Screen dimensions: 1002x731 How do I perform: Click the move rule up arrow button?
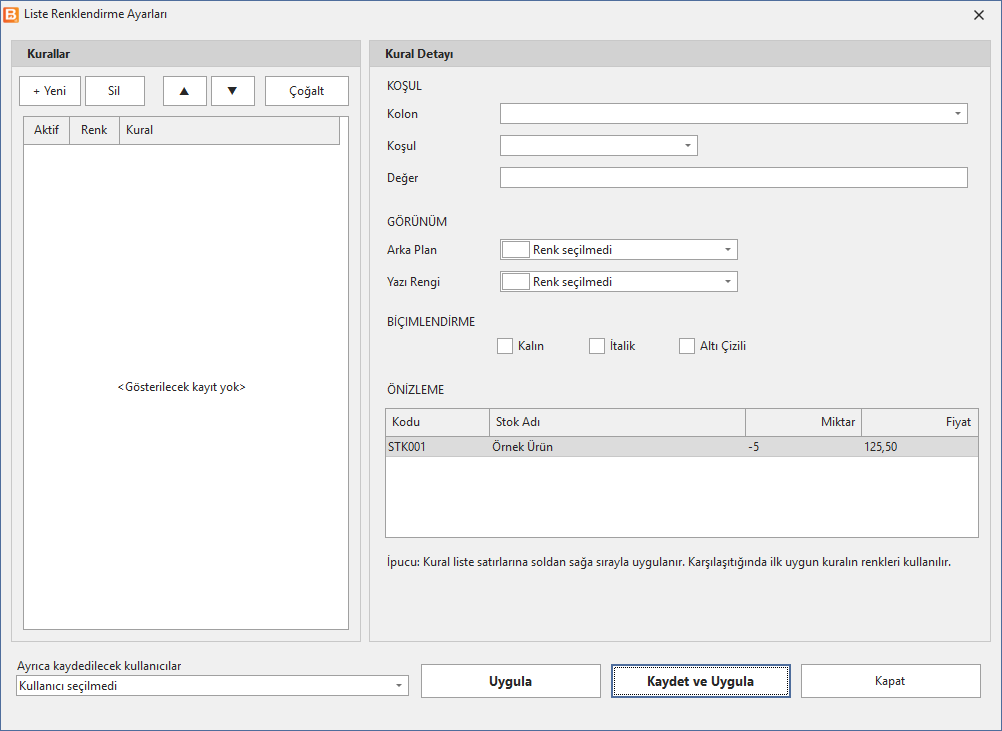tap(185, 91)
